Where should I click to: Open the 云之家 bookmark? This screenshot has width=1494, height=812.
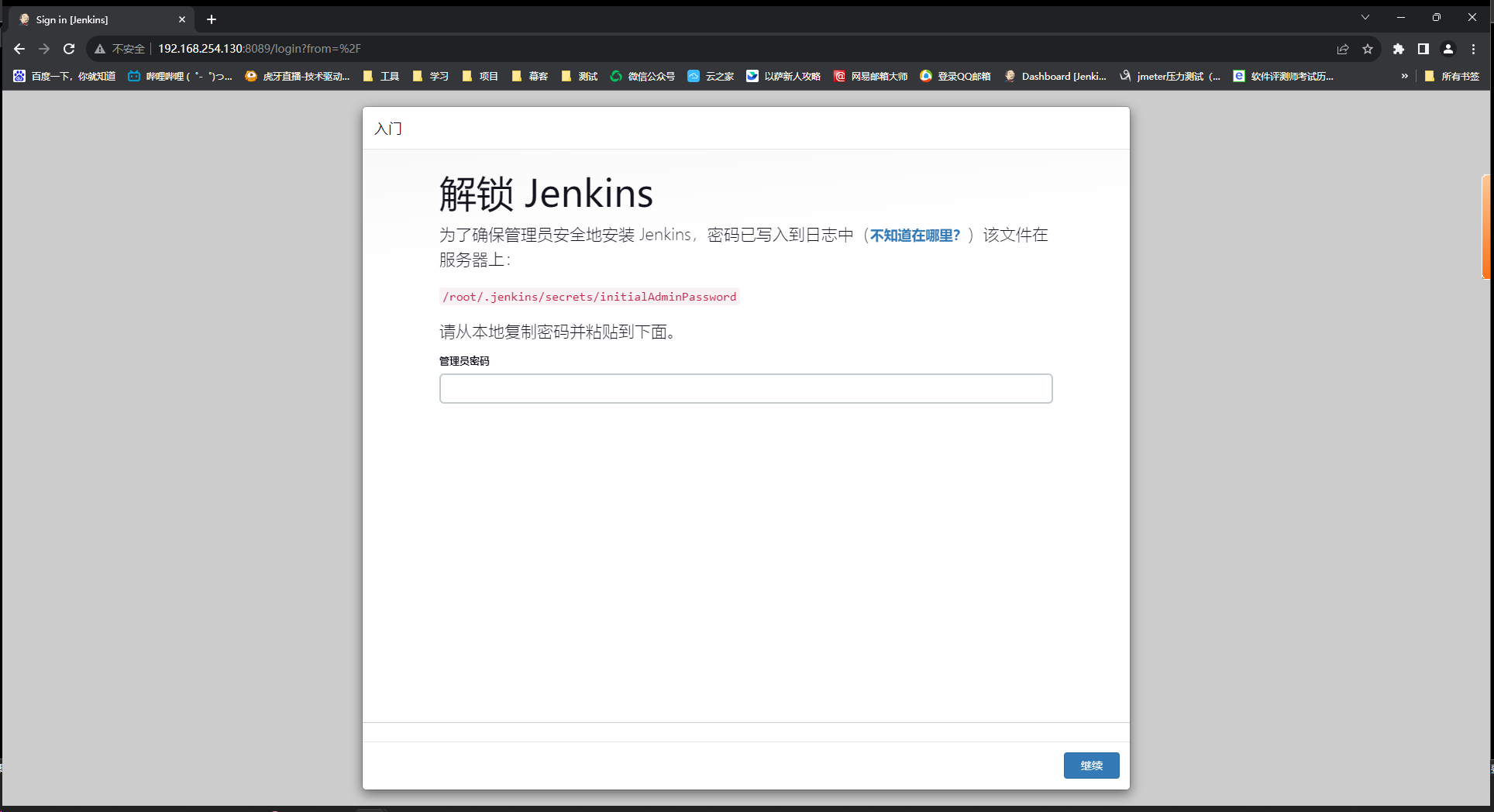point(711,76)
